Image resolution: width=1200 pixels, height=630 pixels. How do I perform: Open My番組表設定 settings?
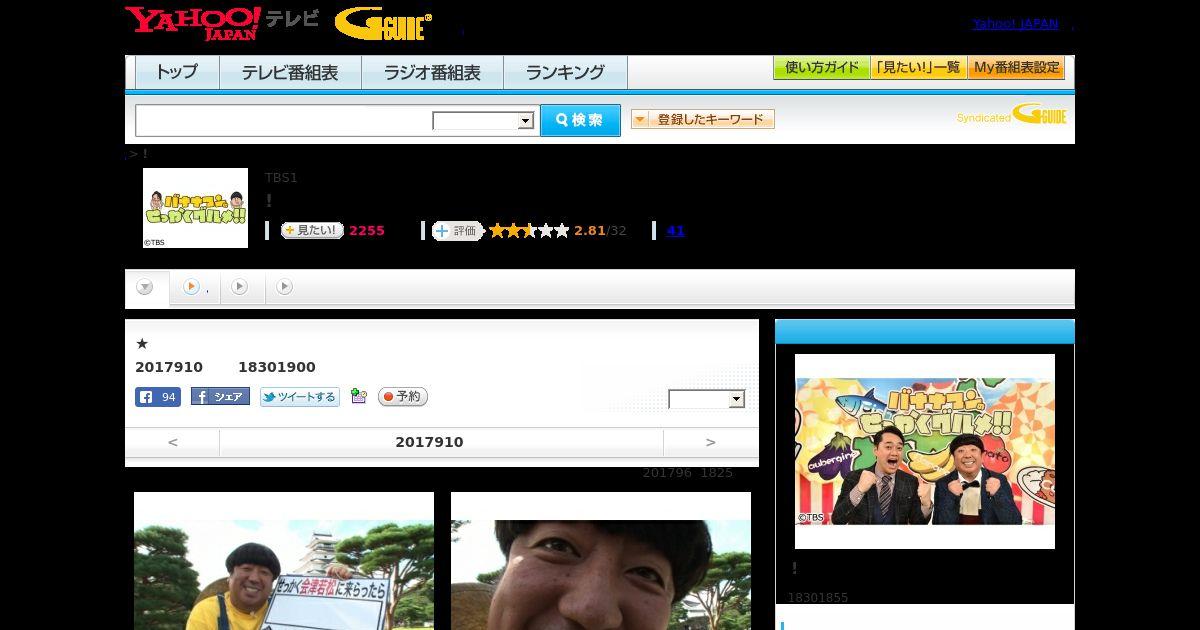tap(1016, 68)
